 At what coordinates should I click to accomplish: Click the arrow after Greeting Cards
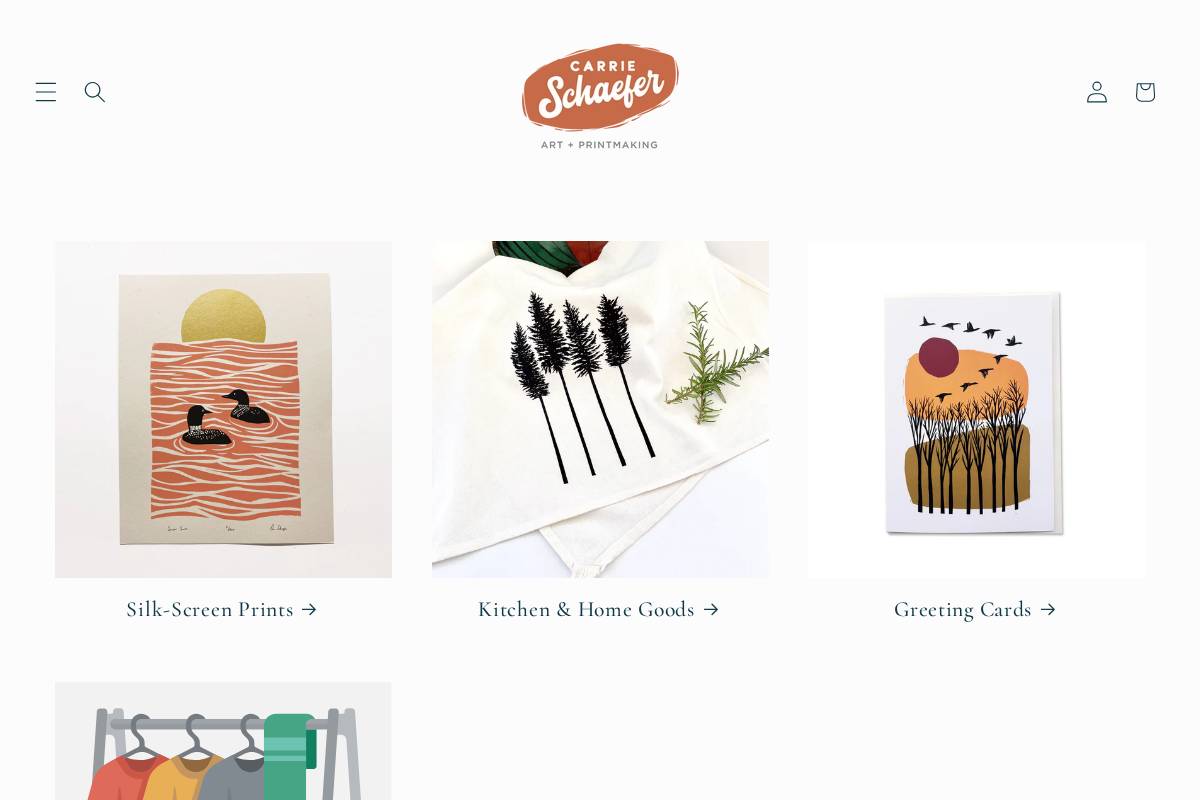coord(1047,609)
